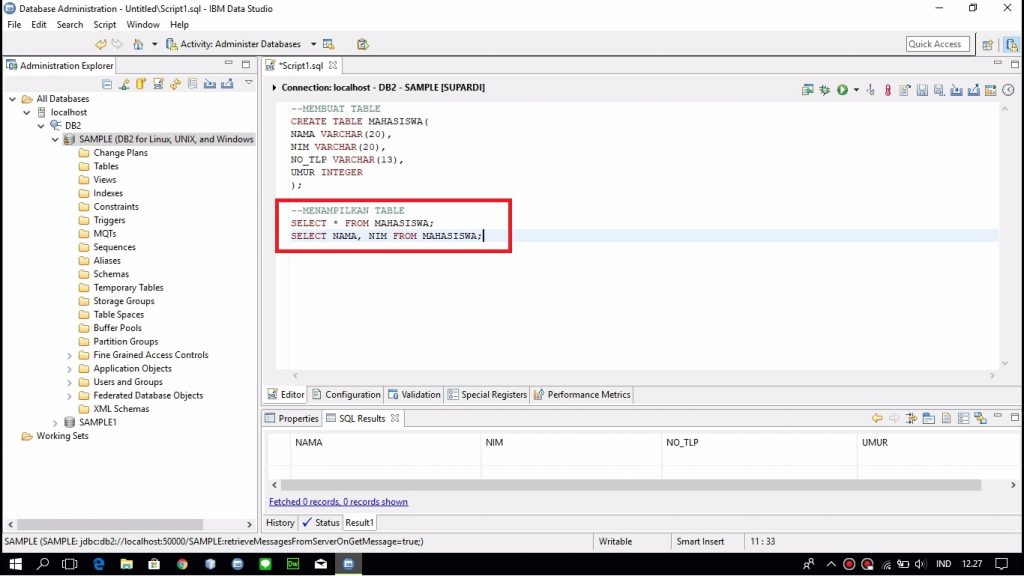Click the home icon in main toolbar
The width and height of the screenshot is (1024, 576).
click(138, 44)
